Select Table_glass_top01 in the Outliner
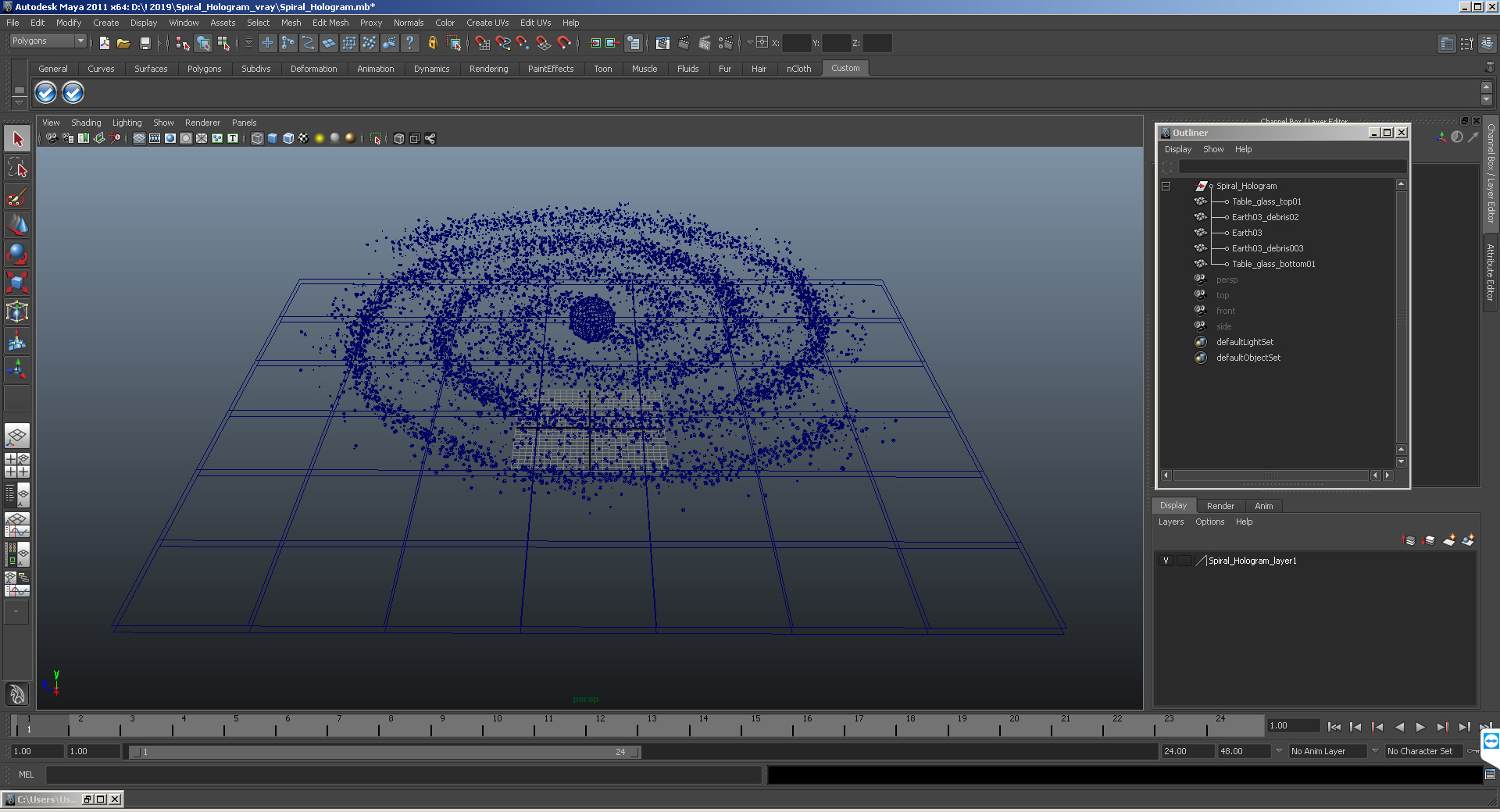The image size is (1500, 812). [x=1266, y=201]
